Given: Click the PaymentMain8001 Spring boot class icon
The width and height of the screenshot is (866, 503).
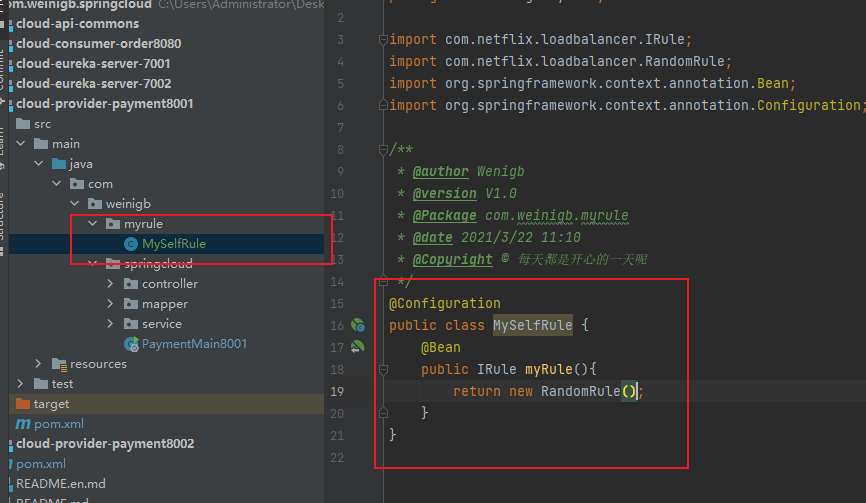Looking at the screenshot, I should click(131, 344).
